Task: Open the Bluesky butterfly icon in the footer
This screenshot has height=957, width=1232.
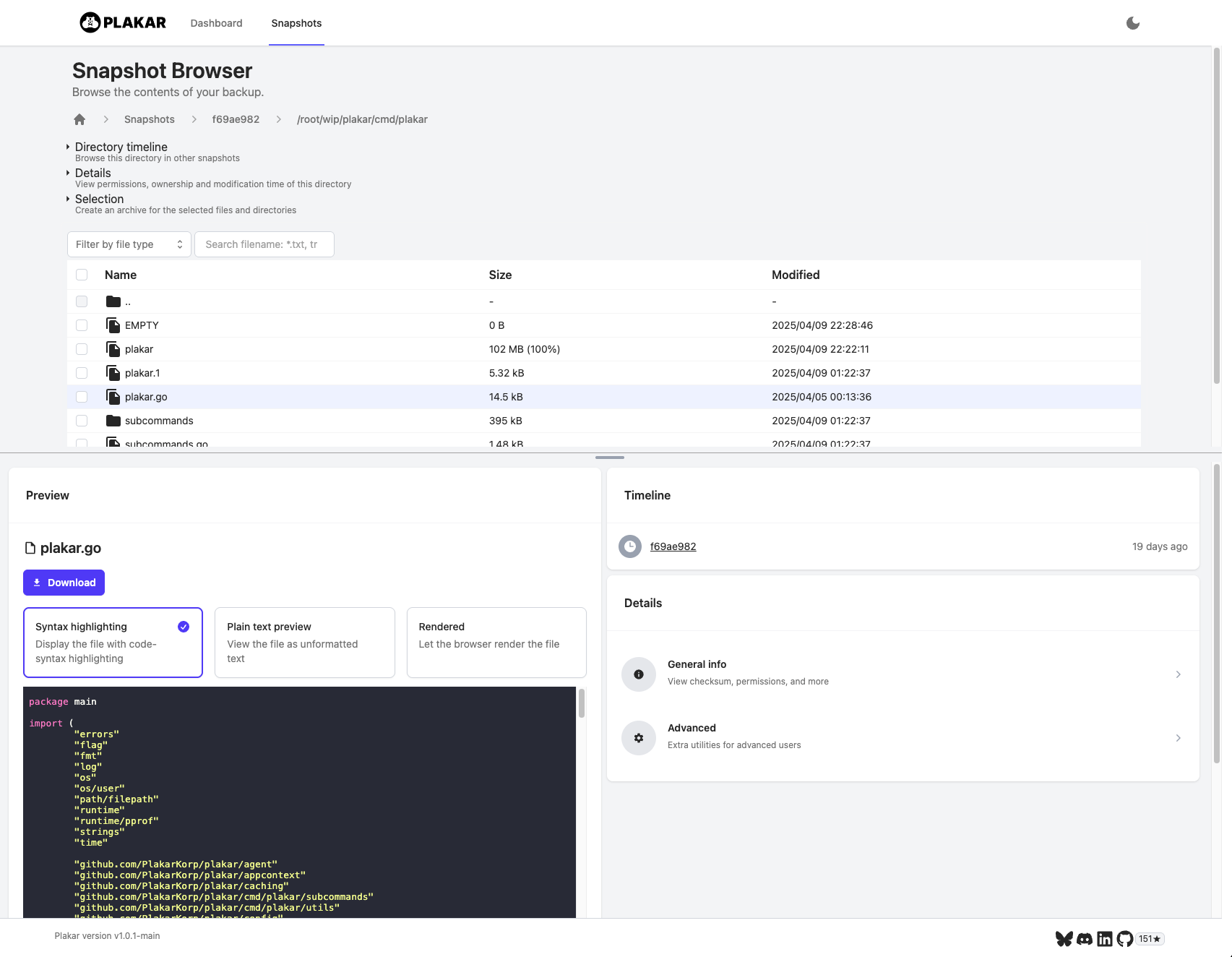Action: pos(1064,939)
